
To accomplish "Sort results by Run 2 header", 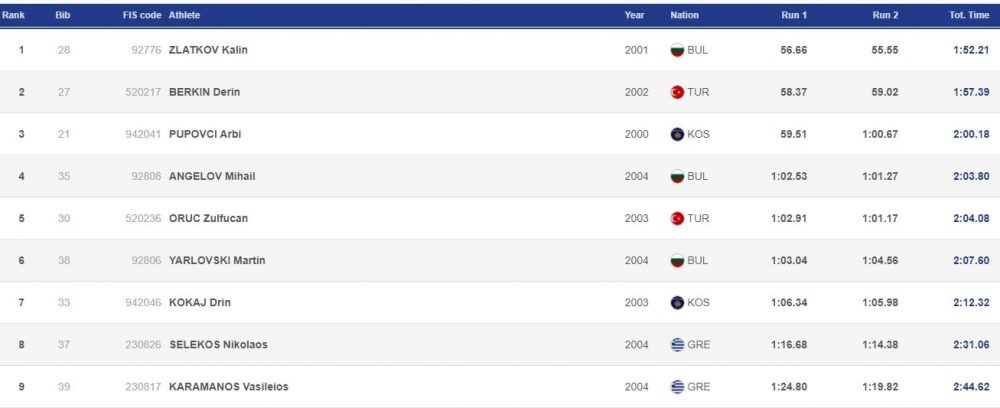I will click(x=885, y=15).
